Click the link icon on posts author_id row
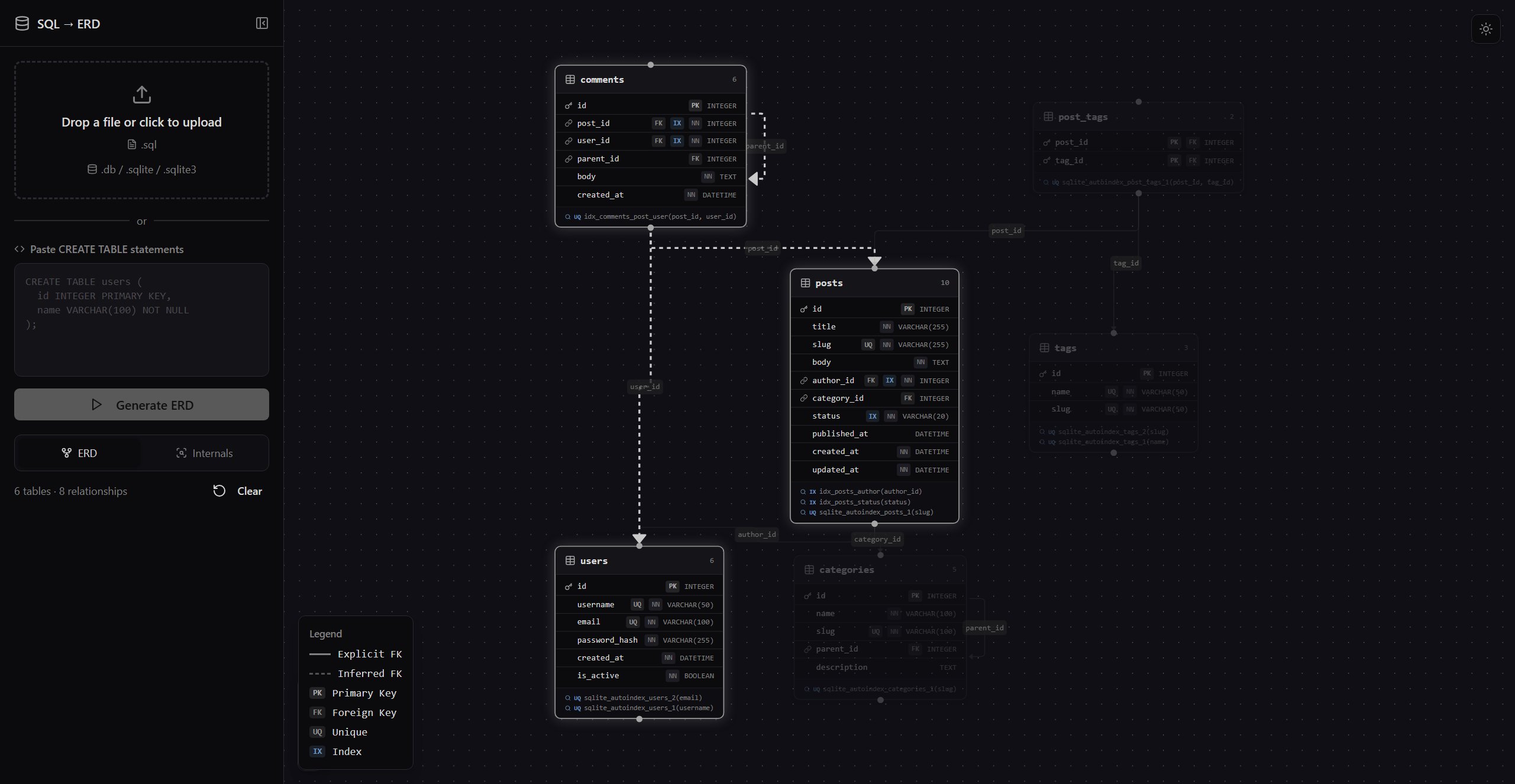Viewport: 1515px width, 784px height. tap(803, 380)
